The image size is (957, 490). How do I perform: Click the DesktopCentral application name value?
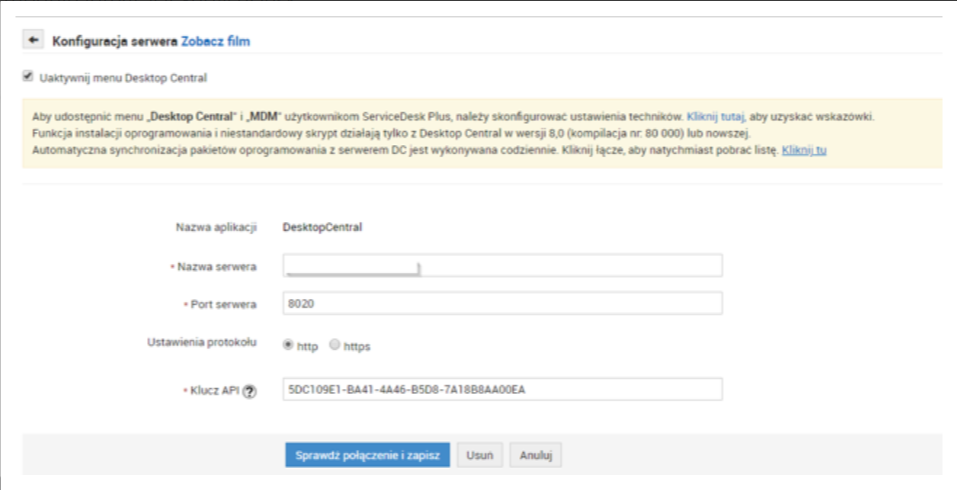[322, 227]
